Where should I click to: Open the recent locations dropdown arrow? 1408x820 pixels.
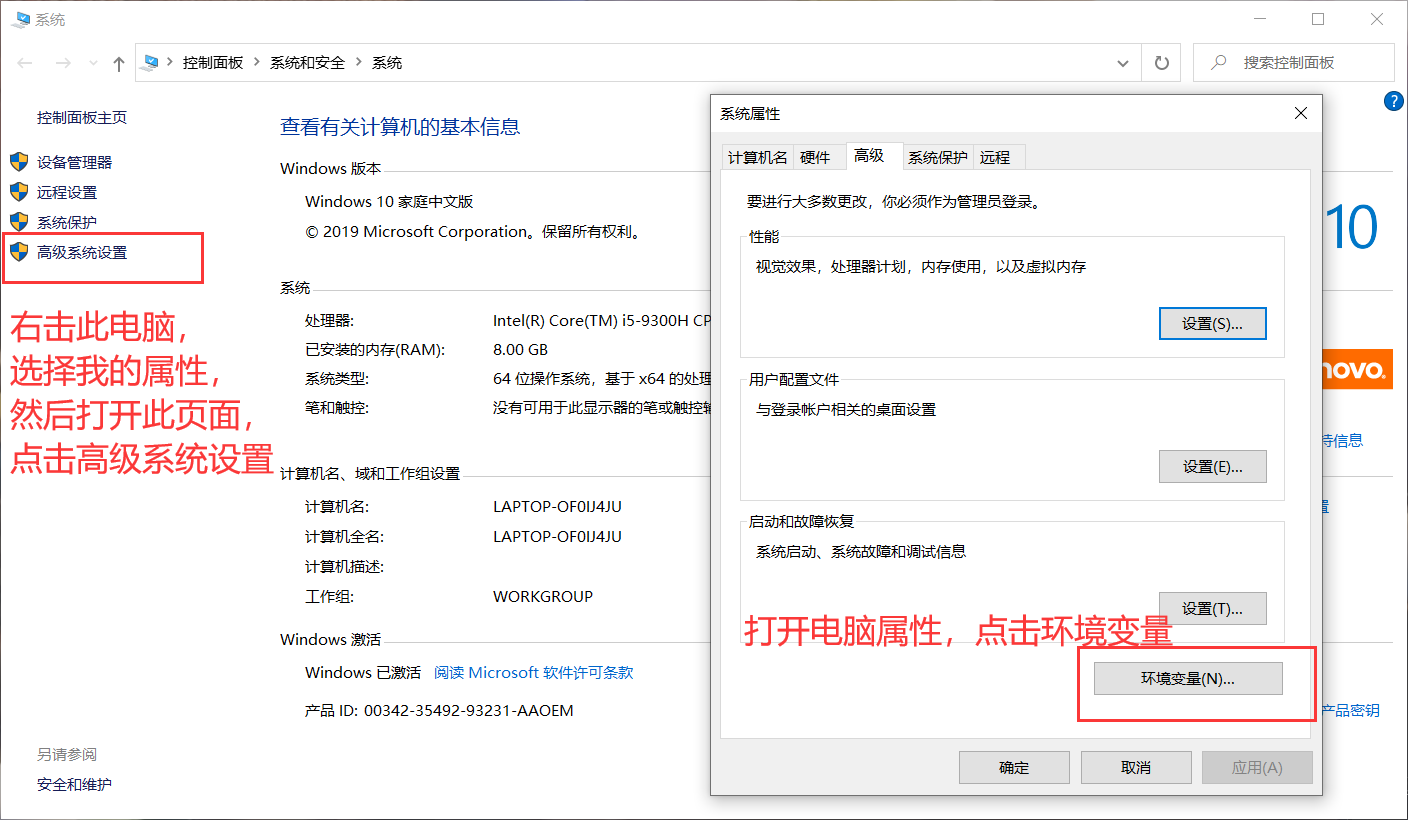93,63
